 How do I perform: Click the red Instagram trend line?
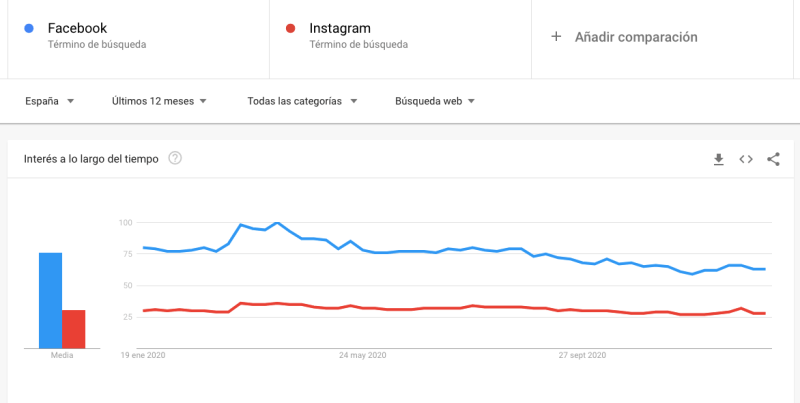click(x=450, y=307)
